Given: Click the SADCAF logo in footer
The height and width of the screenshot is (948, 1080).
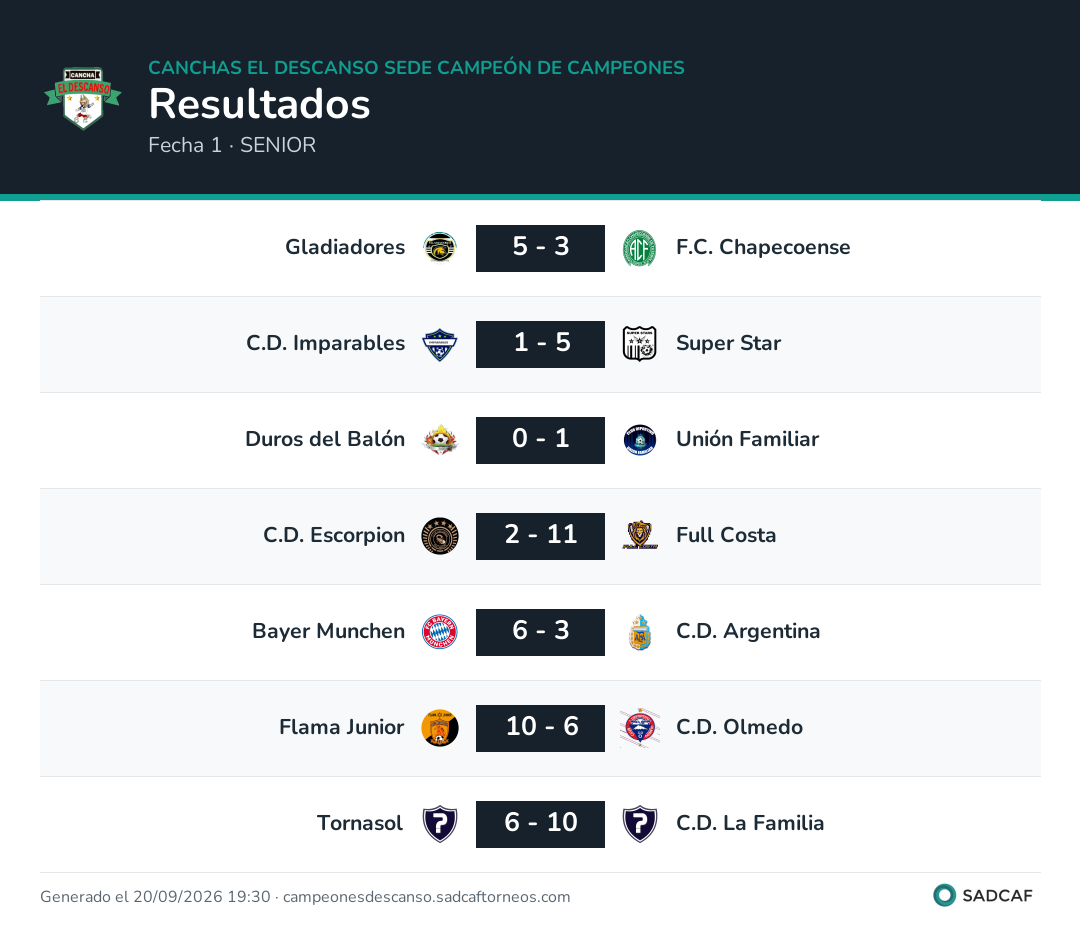Looking at the screenshot, I should click(x=983, y=895).
